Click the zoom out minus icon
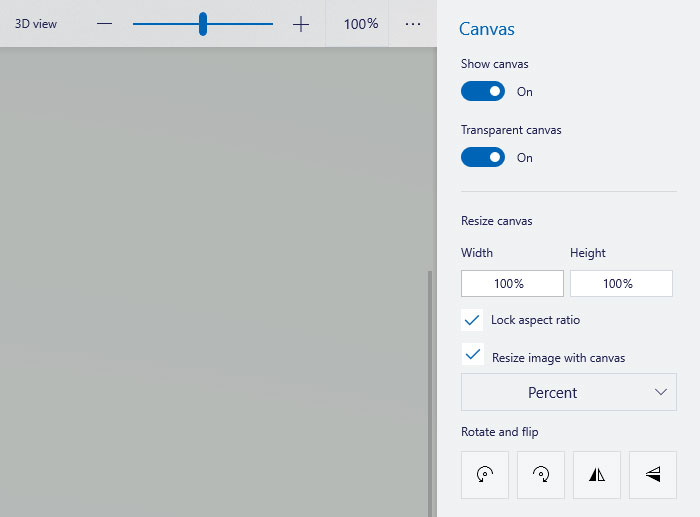 [104, 24]
